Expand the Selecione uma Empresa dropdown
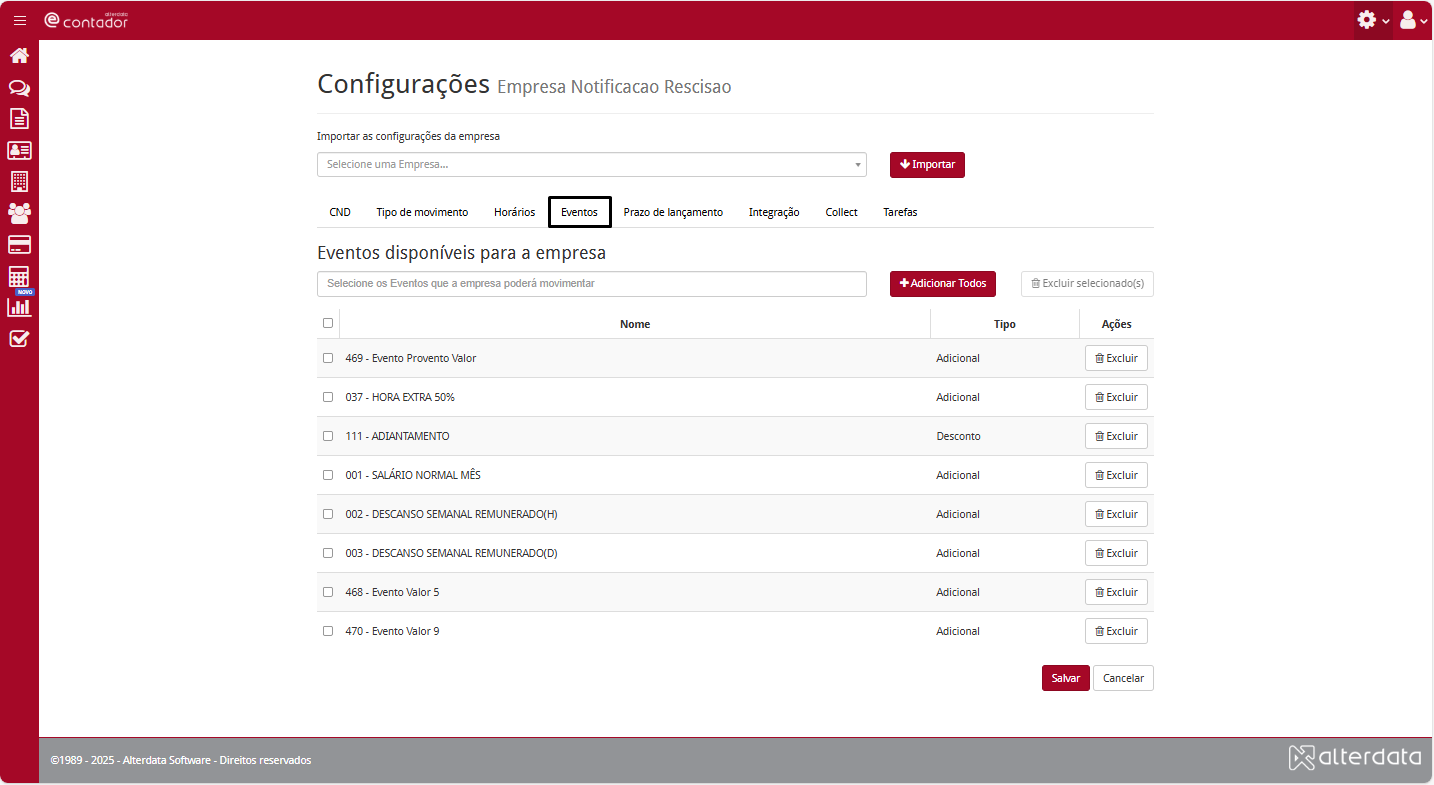This screenshot has height=785, width=1434. pyautogui.click(x=592, y=164)
